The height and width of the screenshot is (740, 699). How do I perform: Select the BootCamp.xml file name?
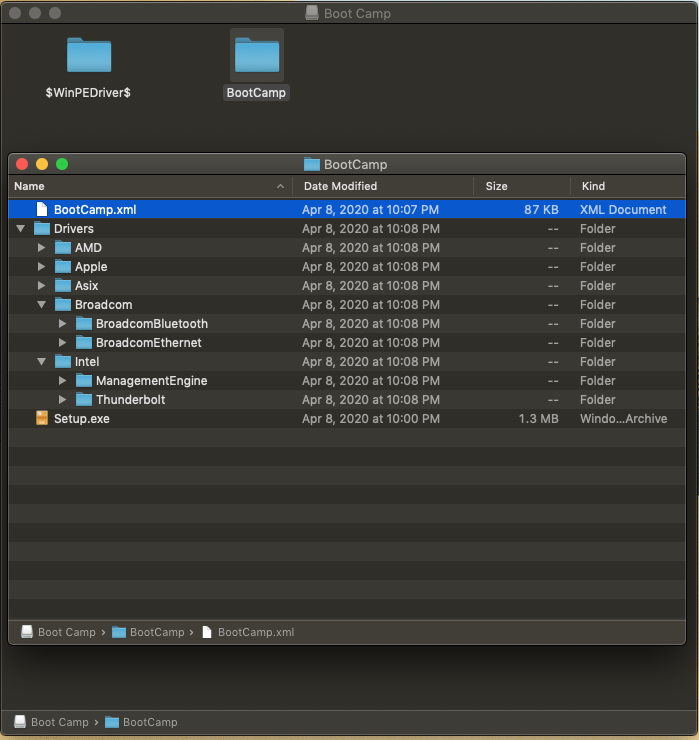click(x=95, y=210)
